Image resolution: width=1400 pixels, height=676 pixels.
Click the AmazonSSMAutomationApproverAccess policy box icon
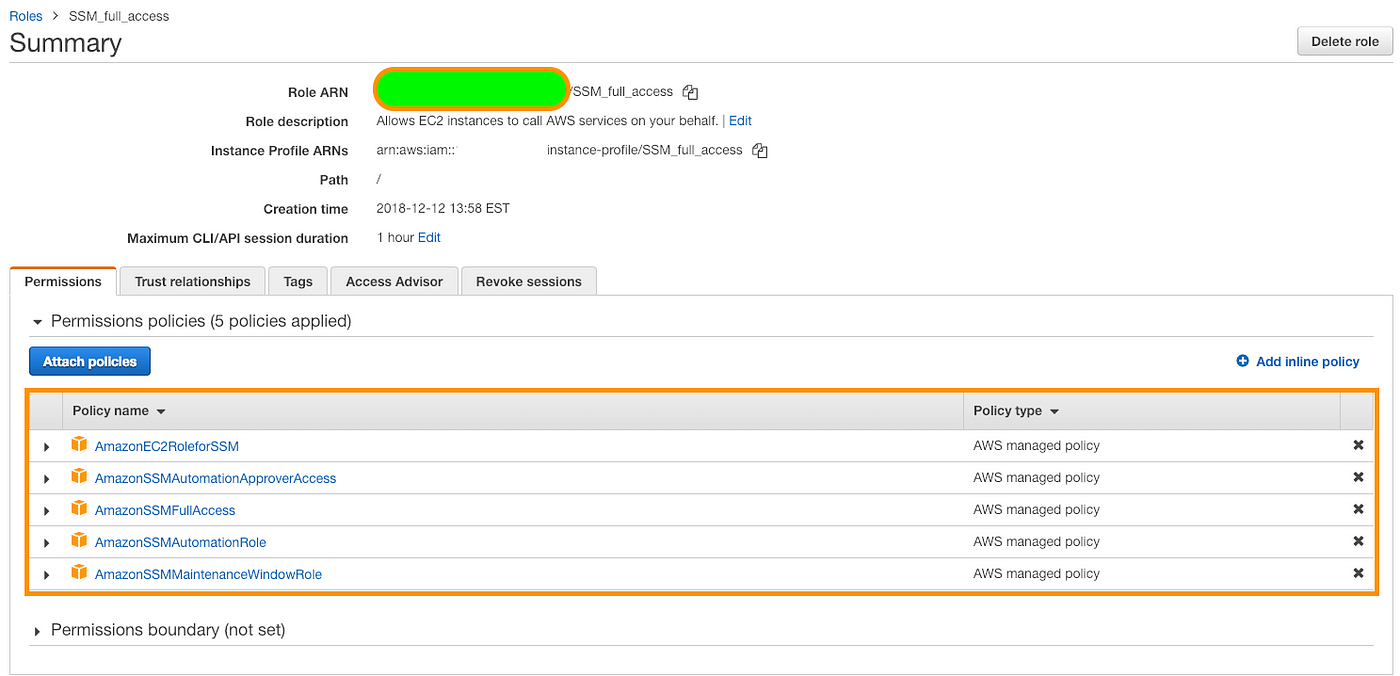(x=79, y=477)
